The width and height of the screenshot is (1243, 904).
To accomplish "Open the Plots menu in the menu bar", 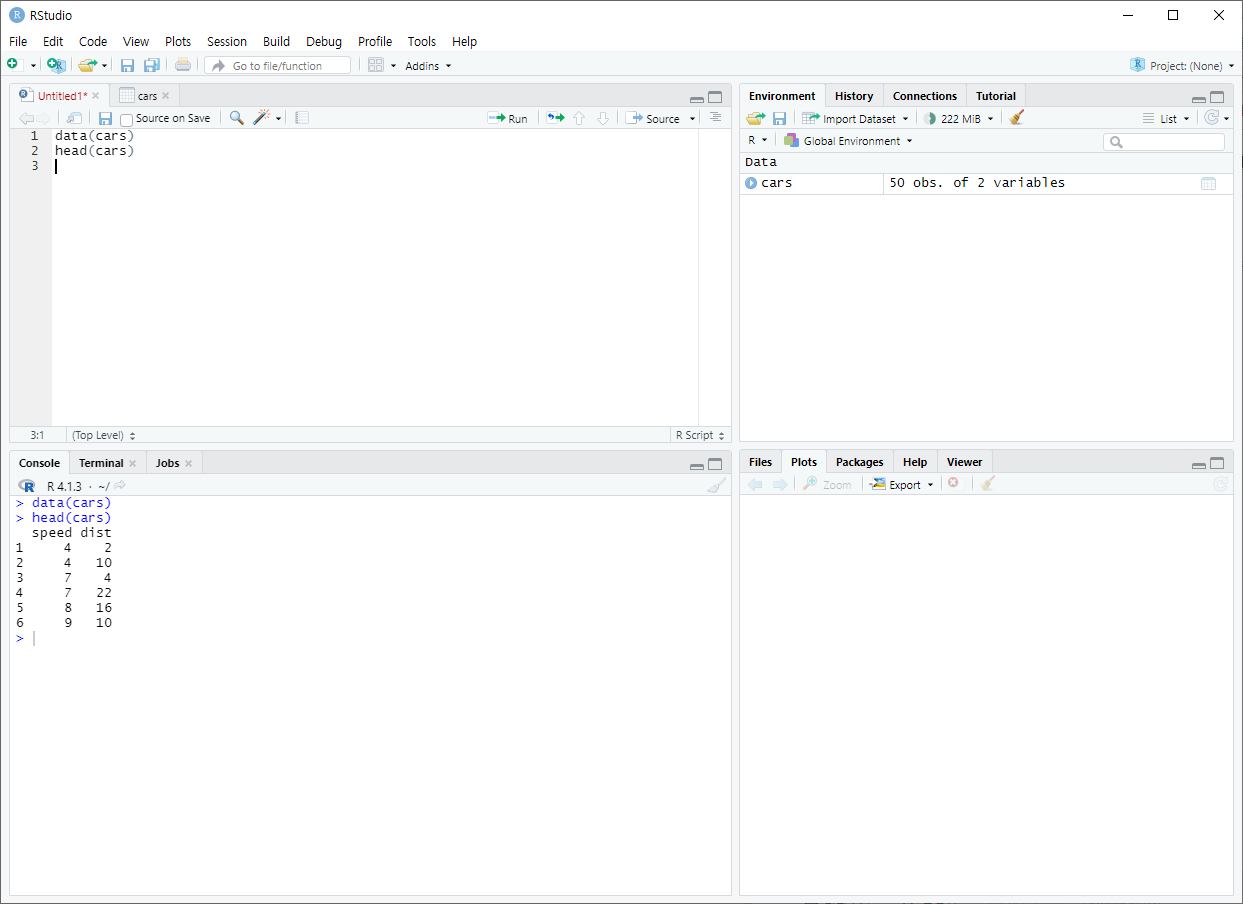I will click(x=178, y=41).
